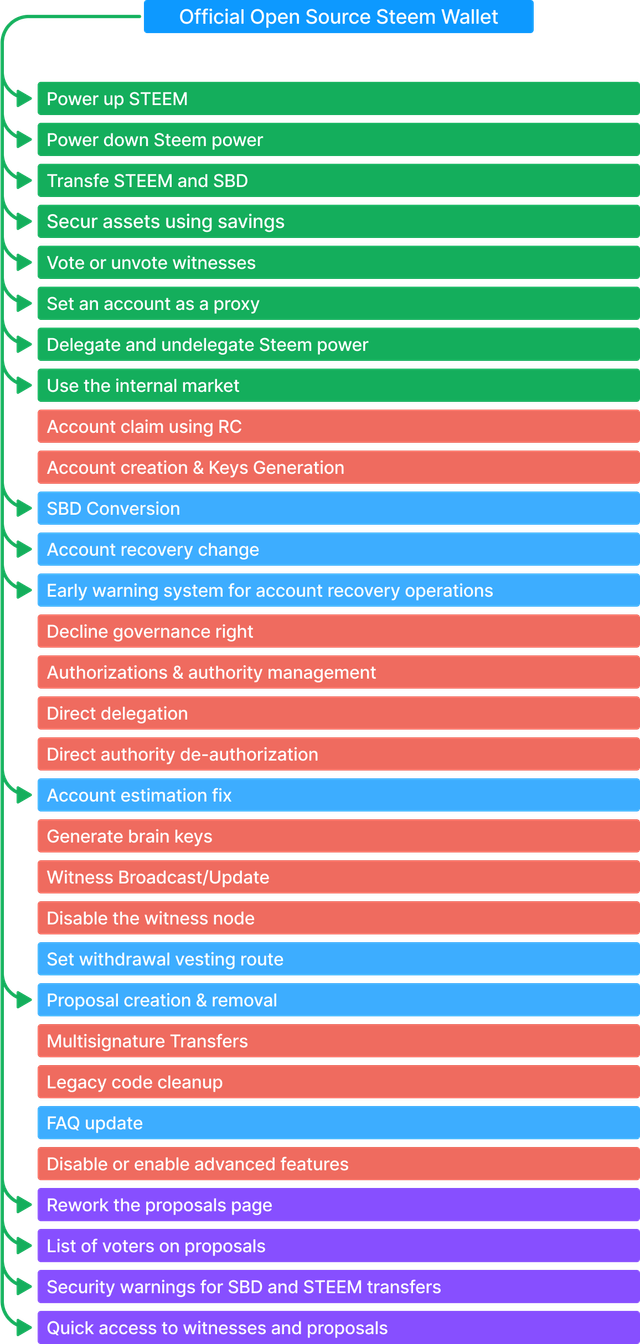Click the Account claim using RC bar
The image size is (640, 1344).
coord(338,427)
